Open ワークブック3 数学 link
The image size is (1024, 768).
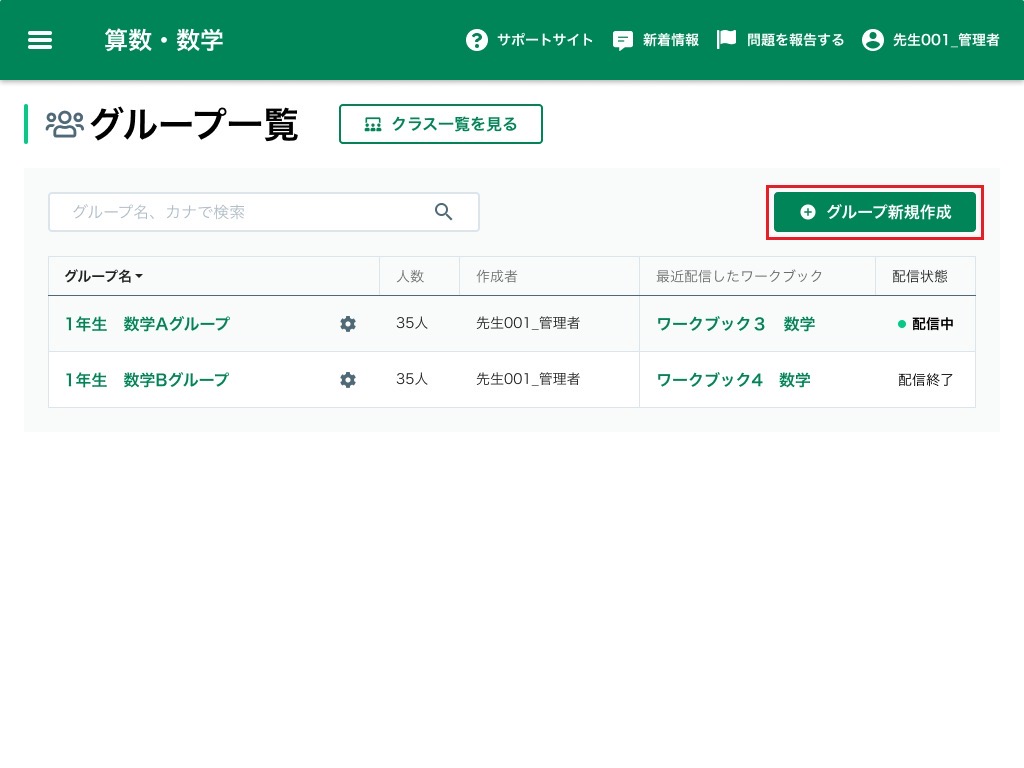tap(735, 324)
